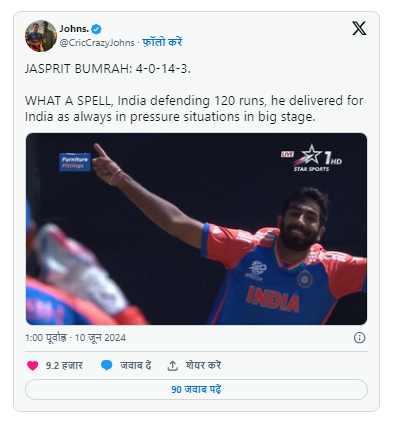Open the Bumrah celebration photo
The height and width of the screenshot is (423, 408).
point(196,229)
